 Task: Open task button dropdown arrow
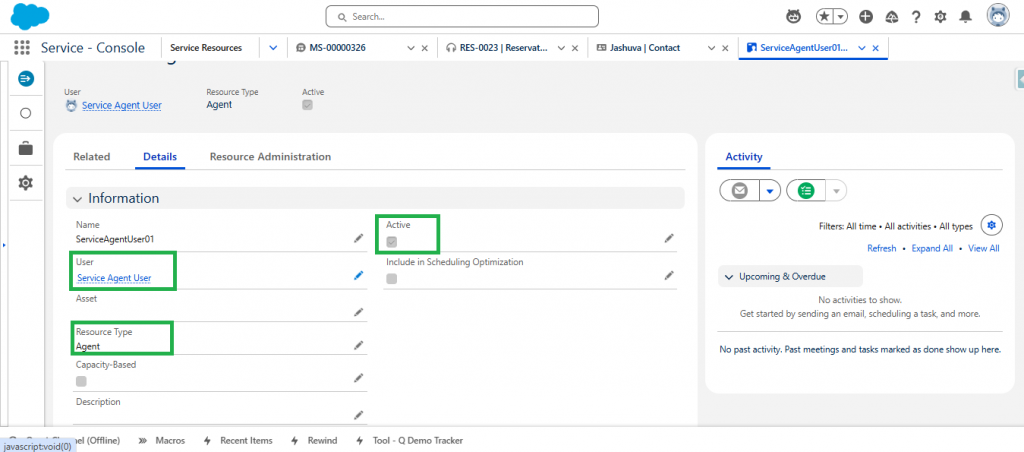(x=837, y=191)
